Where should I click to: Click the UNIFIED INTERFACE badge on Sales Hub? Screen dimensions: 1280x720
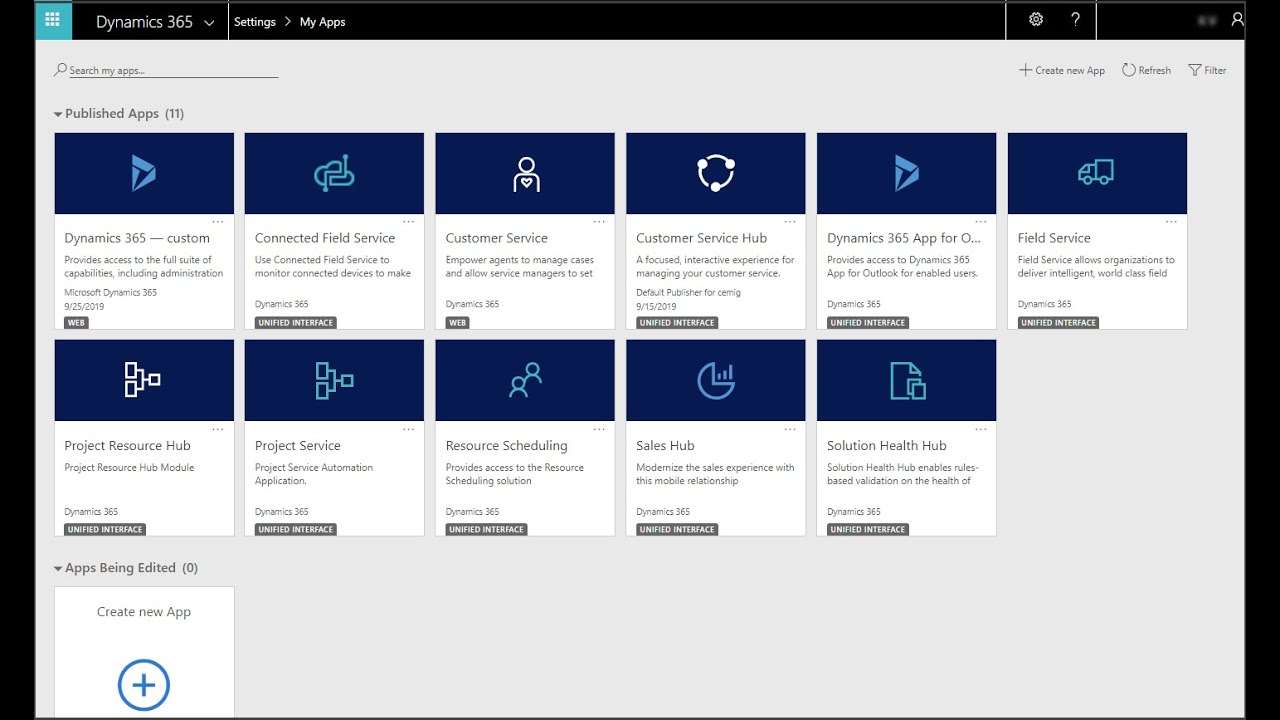pyautogui.click(x=677, y=530)
